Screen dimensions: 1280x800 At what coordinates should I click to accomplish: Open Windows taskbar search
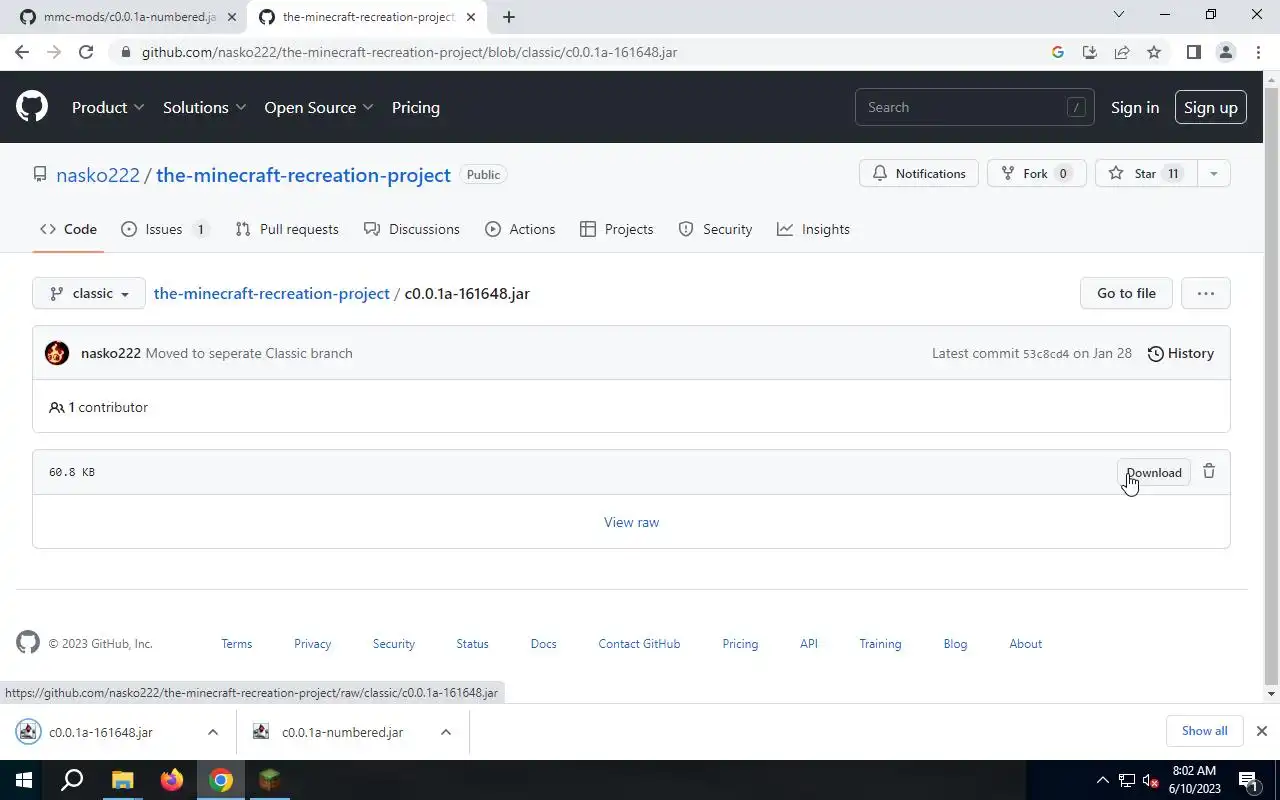(72, 780)
